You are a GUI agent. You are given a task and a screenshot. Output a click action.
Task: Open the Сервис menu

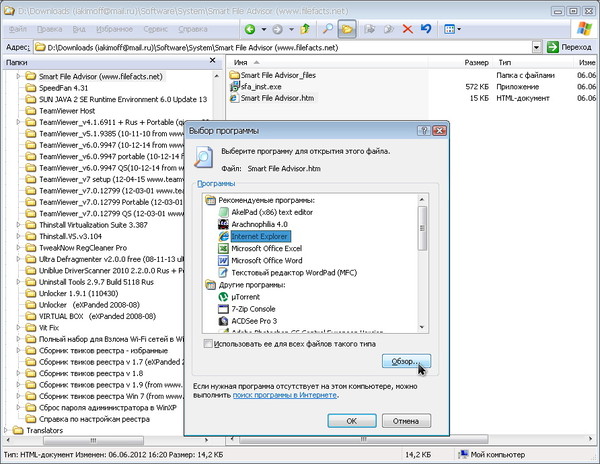click(x=155, y=29)
